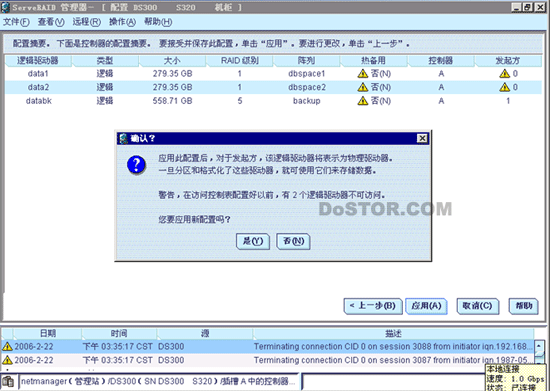Click the 558.71 GB size cell
The height and width of the screenshot is (391, 550).
click(x=172, y=101)
